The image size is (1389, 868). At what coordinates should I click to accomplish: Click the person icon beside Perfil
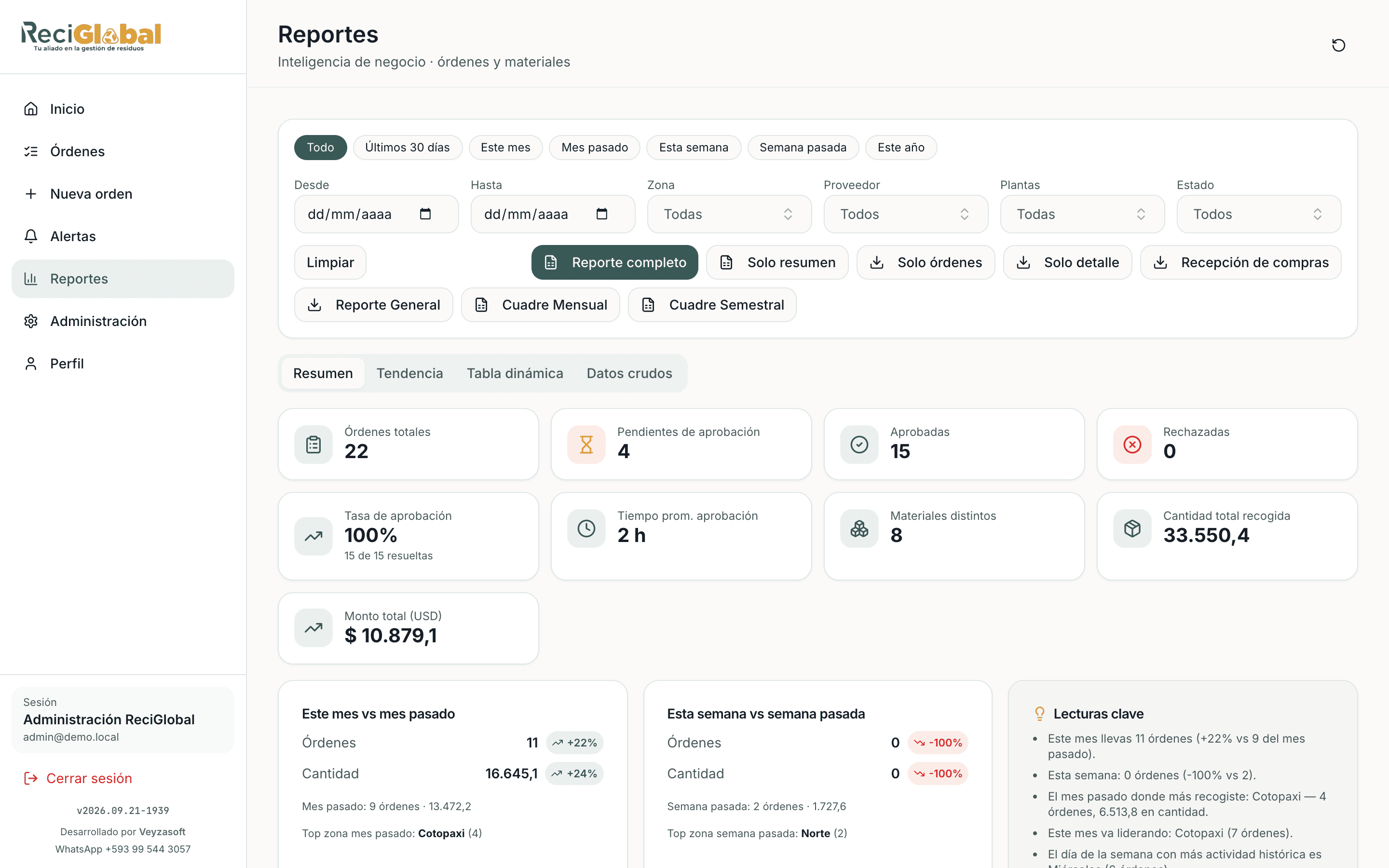(x=31, y=364)
